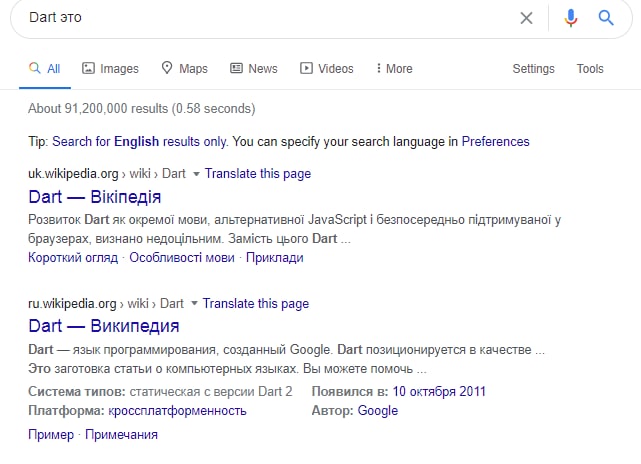
Task: Open 'Пример' sitelink
Action: [x=51, y=435]
